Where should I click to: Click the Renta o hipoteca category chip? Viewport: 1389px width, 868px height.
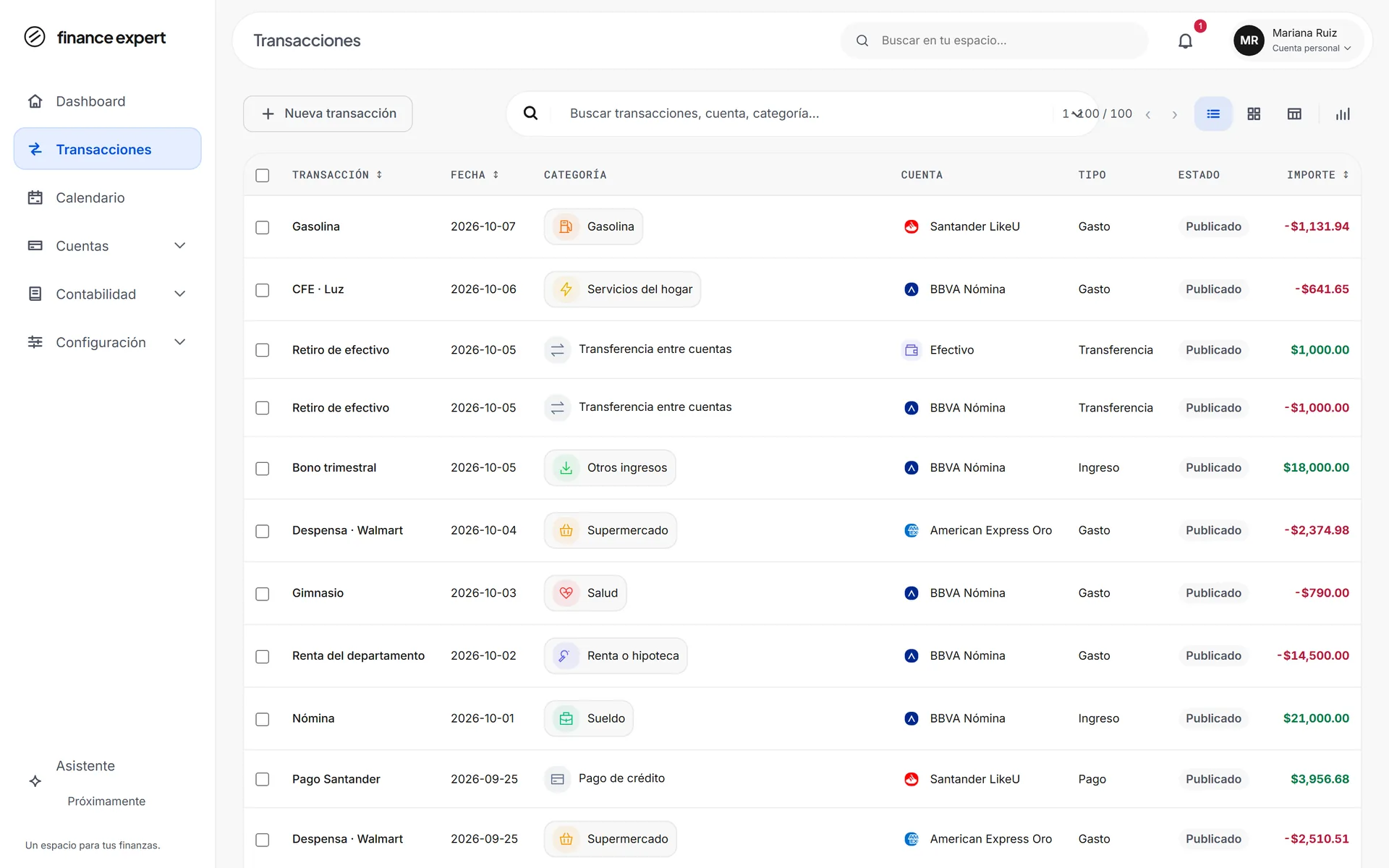(616, 656)
